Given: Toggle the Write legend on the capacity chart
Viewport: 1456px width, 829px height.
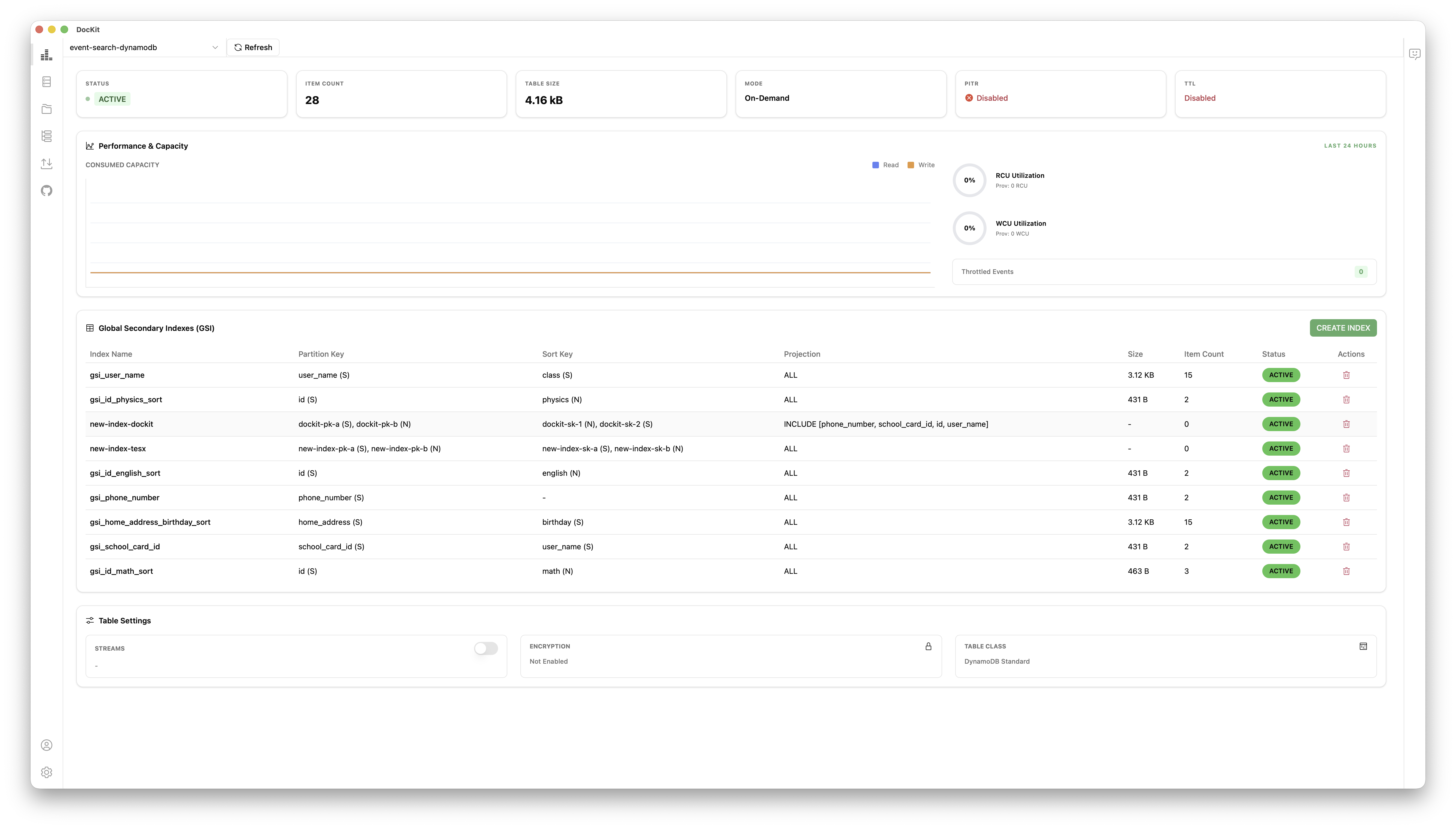Looking at the screenshot, I should (920, 164).
